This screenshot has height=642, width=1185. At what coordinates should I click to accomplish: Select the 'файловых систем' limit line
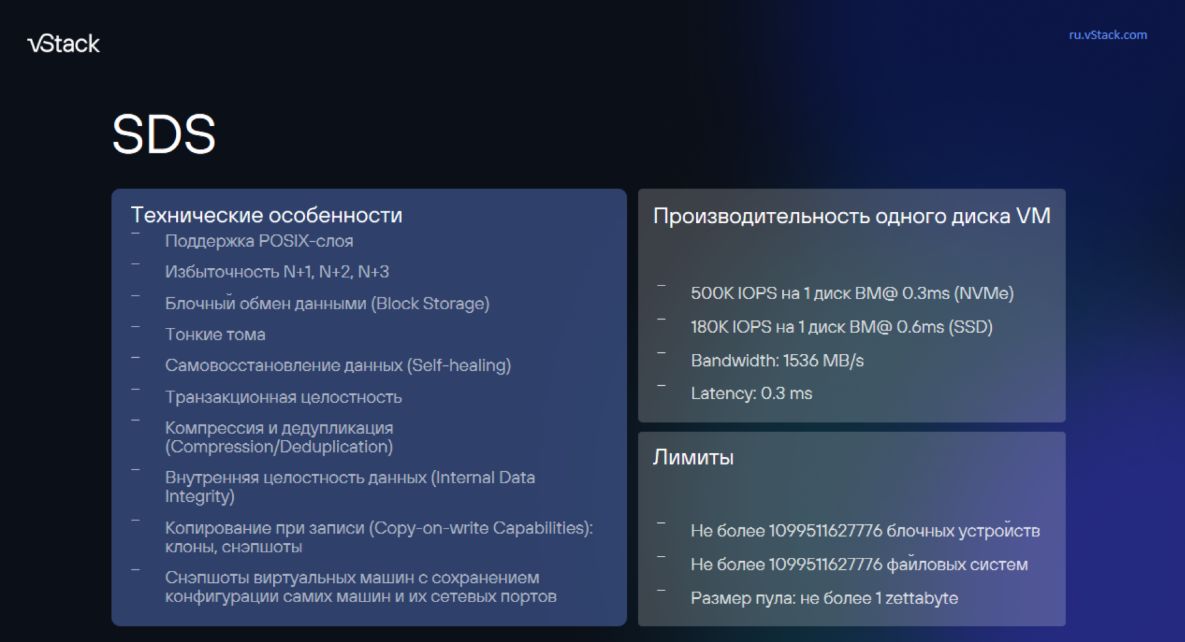[859, 564]
